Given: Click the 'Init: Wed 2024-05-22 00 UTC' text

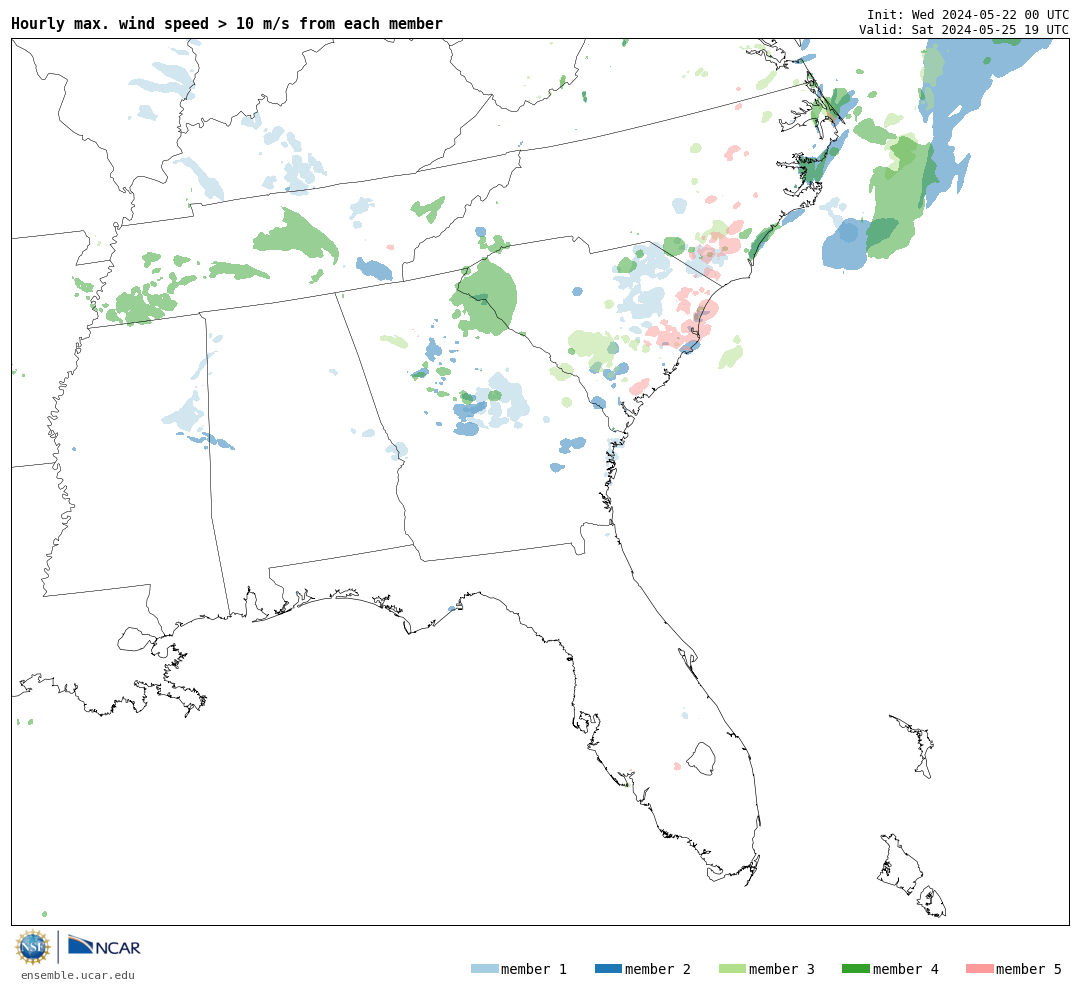Looking at the screenshot, I should pos(968,14).
